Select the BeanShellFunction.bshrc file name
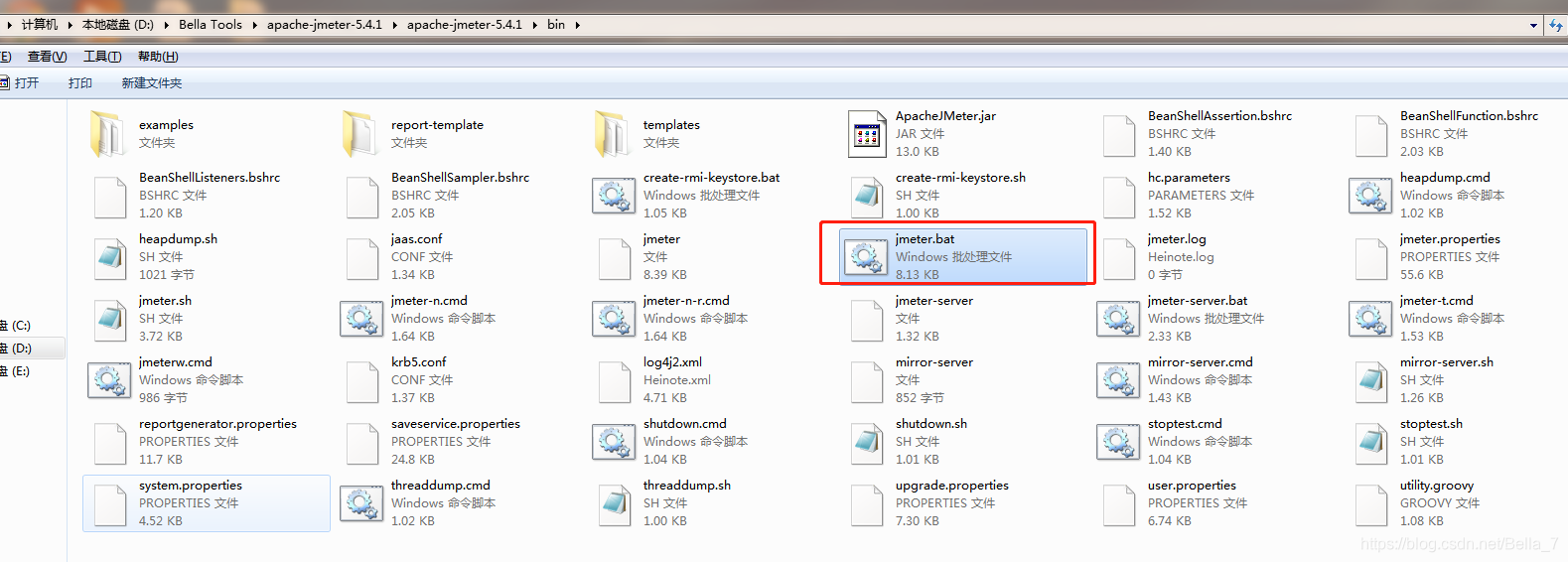This screenshot has width=1568, height=562. click(x=1469, y=116)
